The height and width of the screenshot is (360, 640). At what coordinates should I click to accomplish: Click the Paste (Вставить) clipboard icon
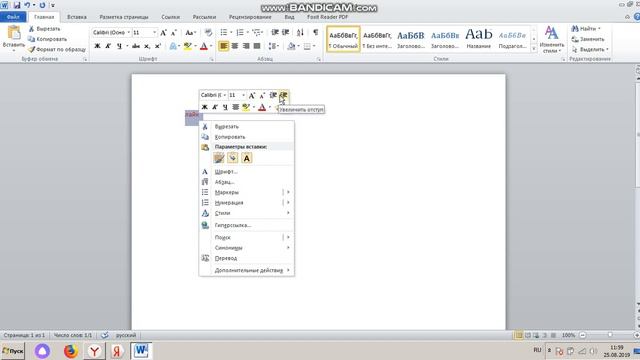[x=13, y=33]
